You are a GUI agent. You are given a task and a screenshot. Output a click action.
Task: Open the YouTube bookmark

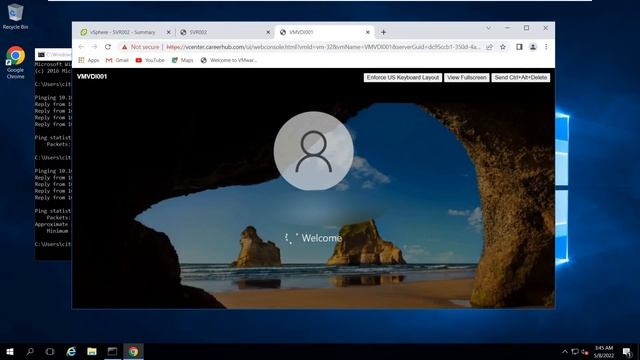(x=150, y=60)
